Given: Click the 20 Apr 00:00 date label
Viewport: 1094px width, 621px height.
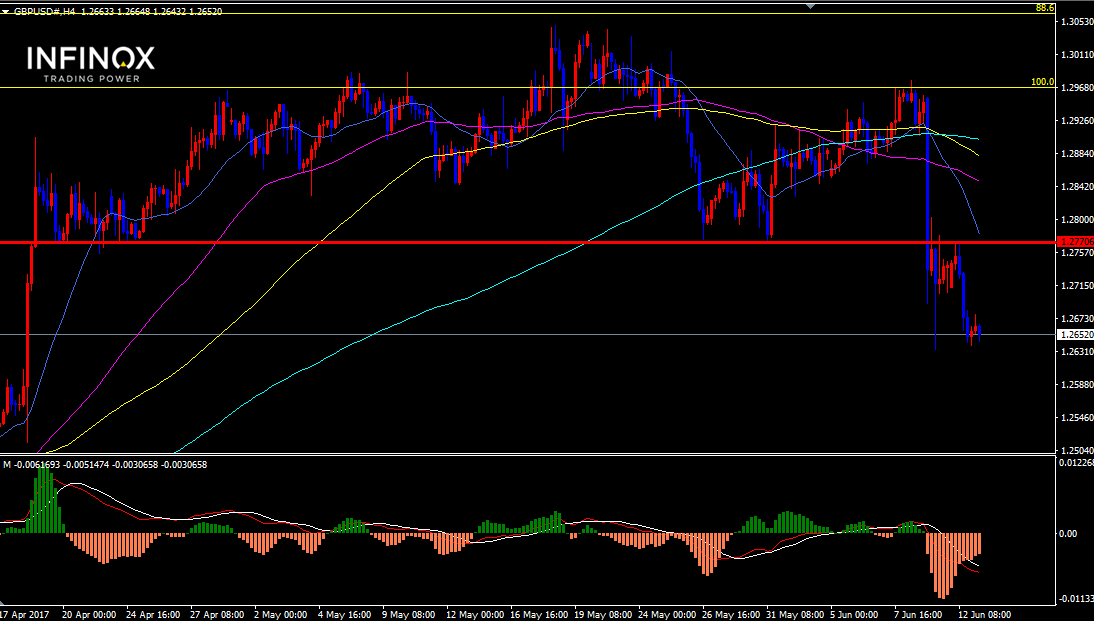Looking at the screenshot, I should pos(89,615).
